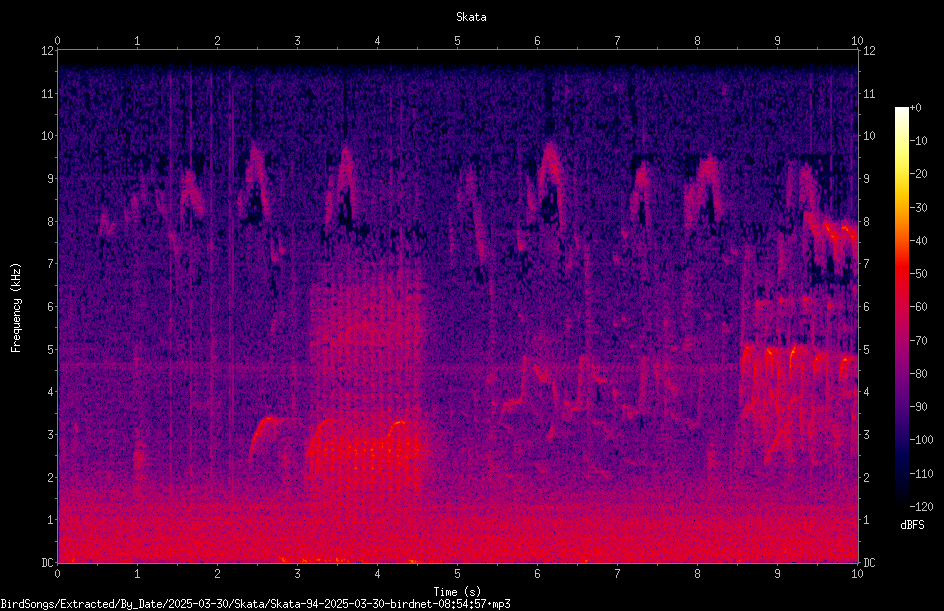Click the '-100' colorbar value
The width and height of the screenshot is (944, 611).
[x=921, y=440]
